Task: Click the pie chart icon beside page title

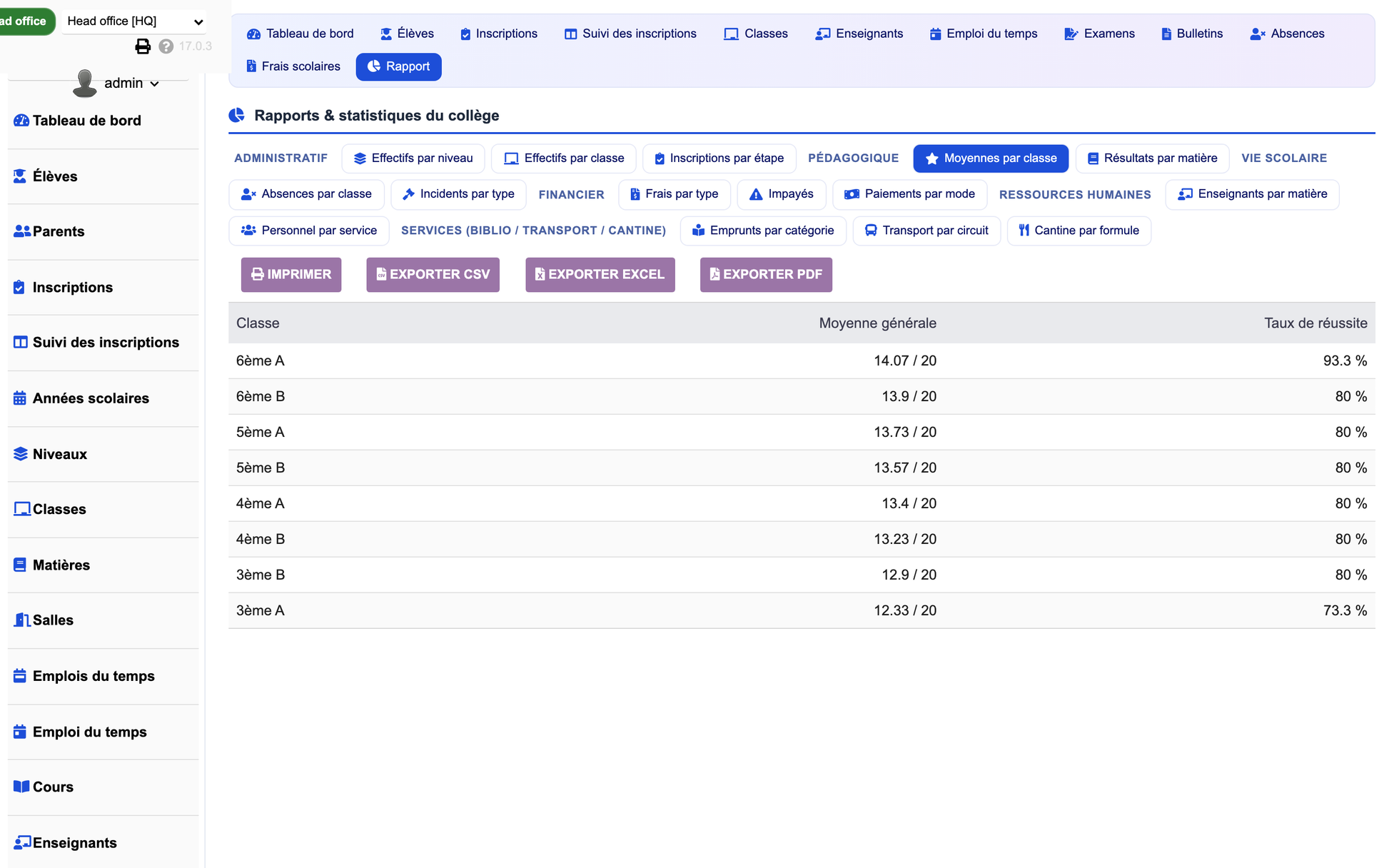Action: tap(236, 115)
